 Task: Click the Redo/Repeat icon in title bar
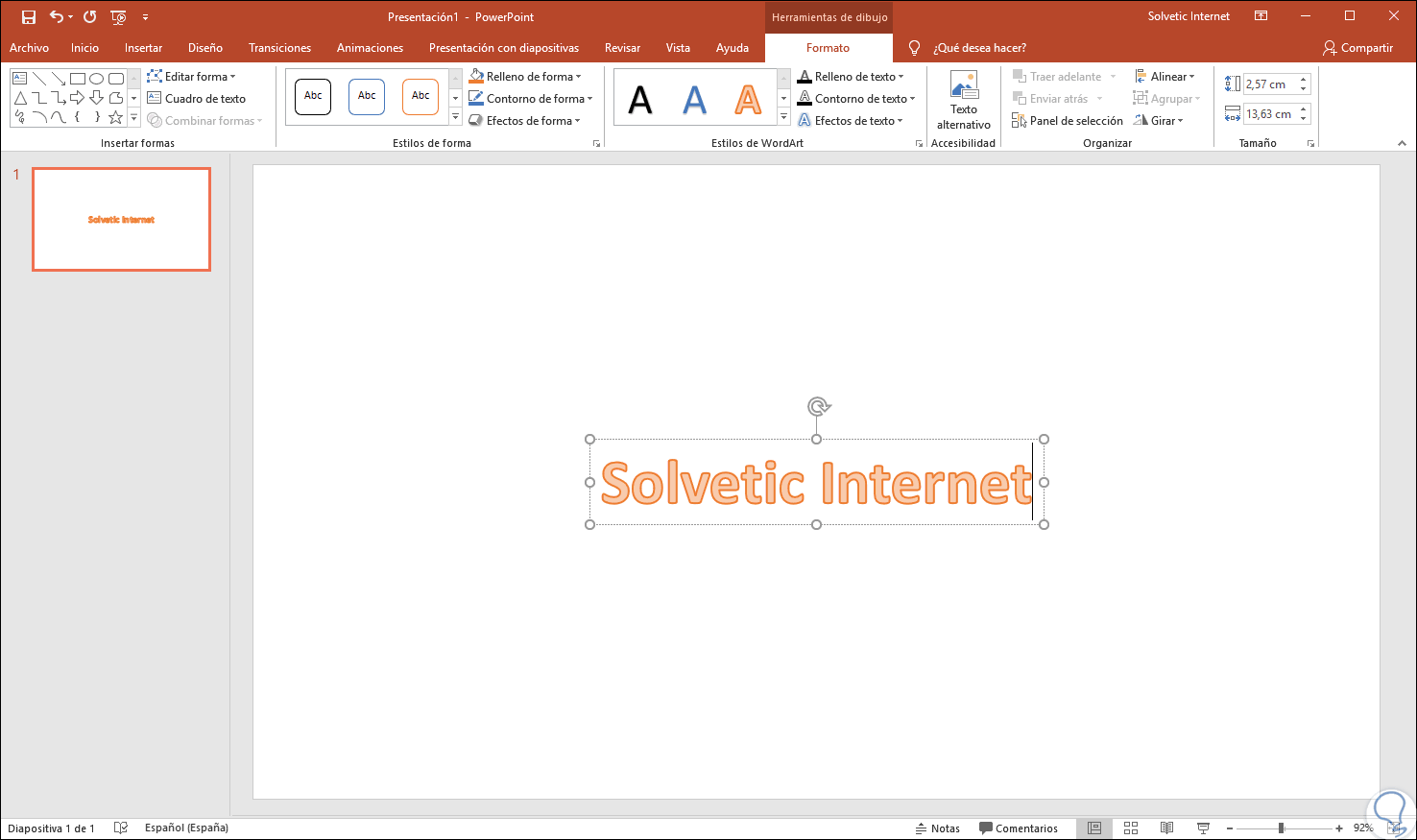click(x=89, y=17)
